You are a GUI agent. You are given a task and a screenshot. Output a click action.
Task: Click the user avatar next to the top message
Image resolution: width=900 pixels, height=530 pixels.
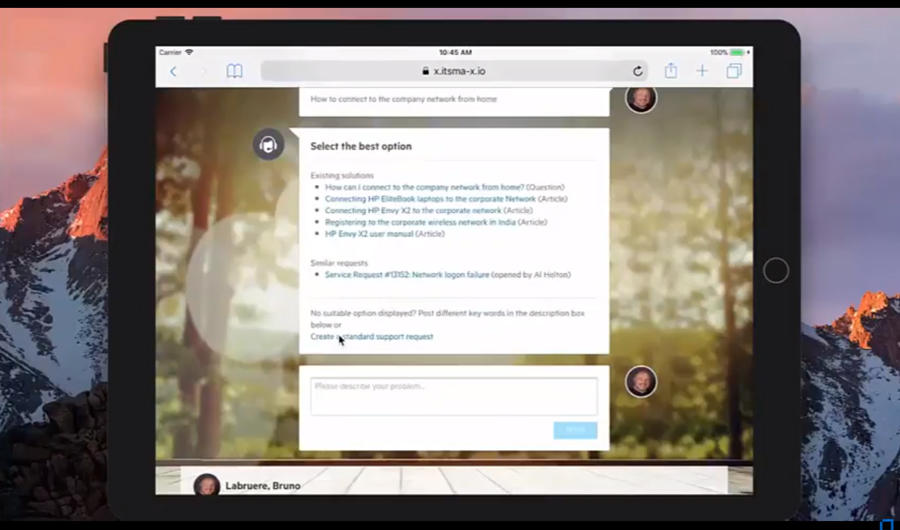pos(641,98)
